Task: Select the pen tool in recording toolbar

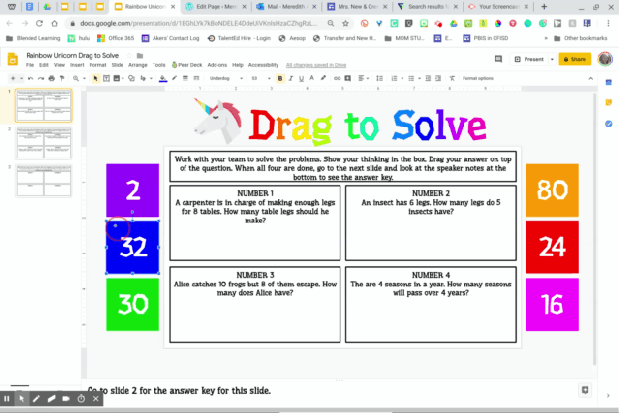Action: (x=36, y=399)
